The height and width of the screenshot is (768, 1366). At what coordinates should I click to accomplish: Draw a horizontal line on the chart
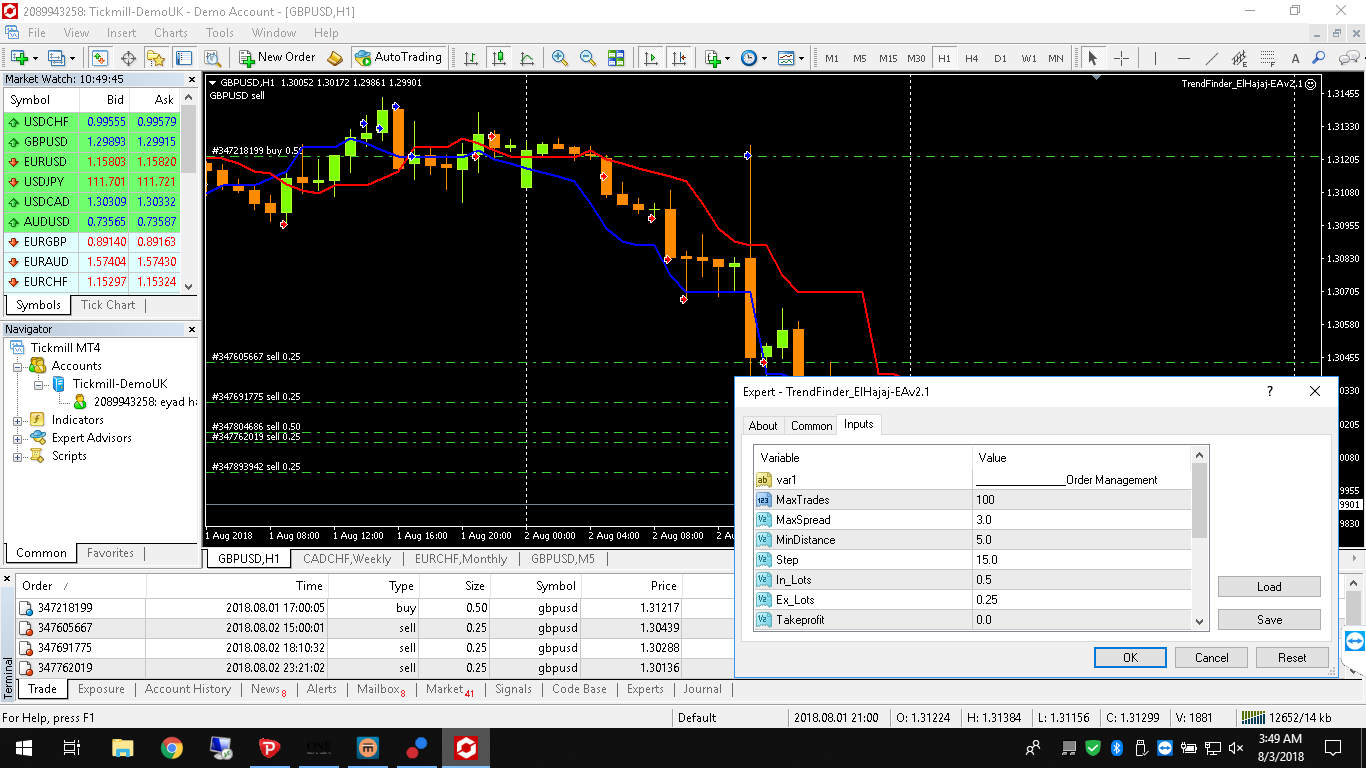tap(1184, 58)
